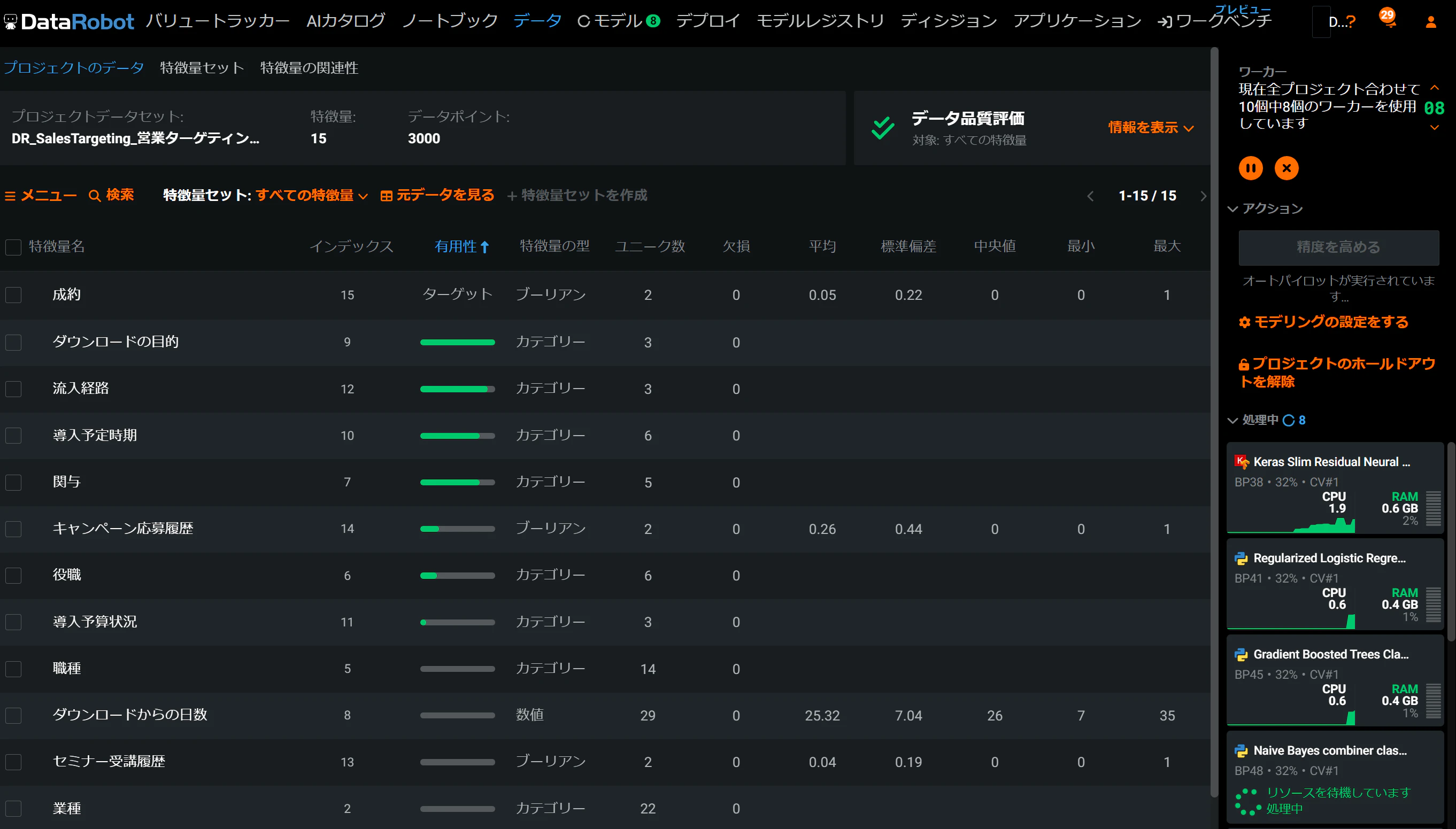Switch to the 特徴量の関連性 tab
This screenshot has height=829, width=1456.
pos(309,68)
